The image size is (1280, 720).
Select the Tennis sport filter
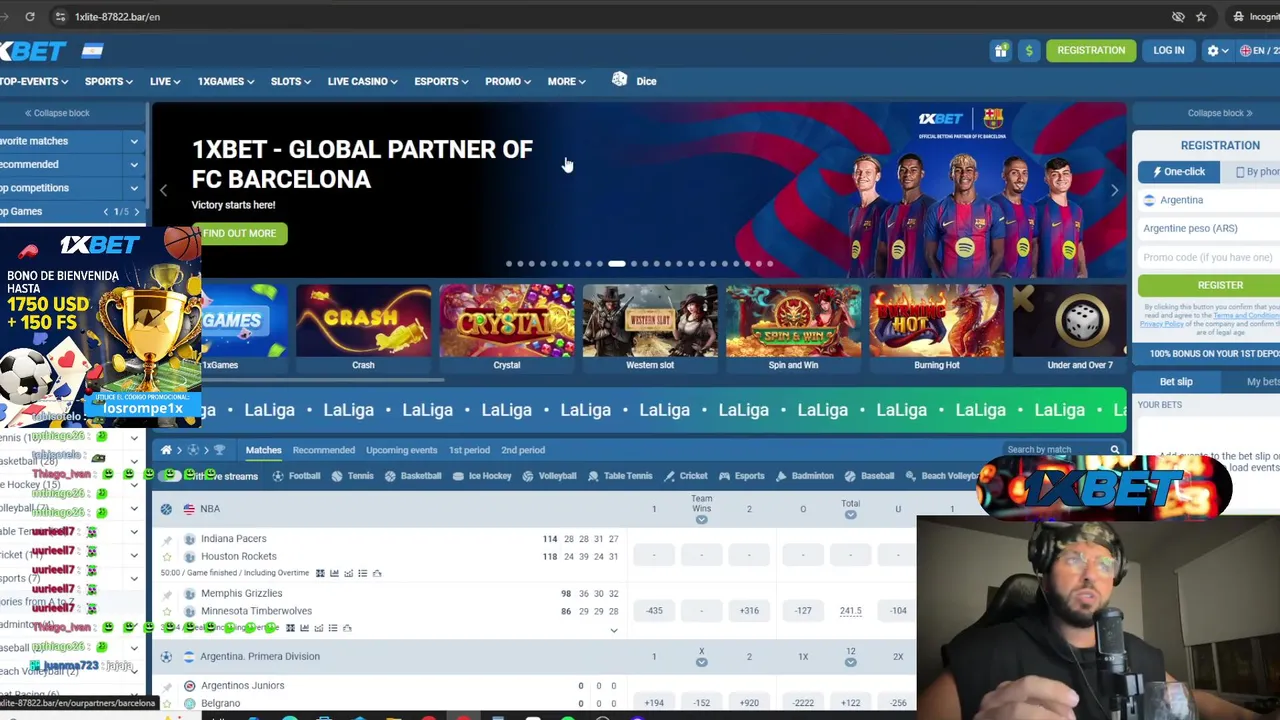[353, 476]
